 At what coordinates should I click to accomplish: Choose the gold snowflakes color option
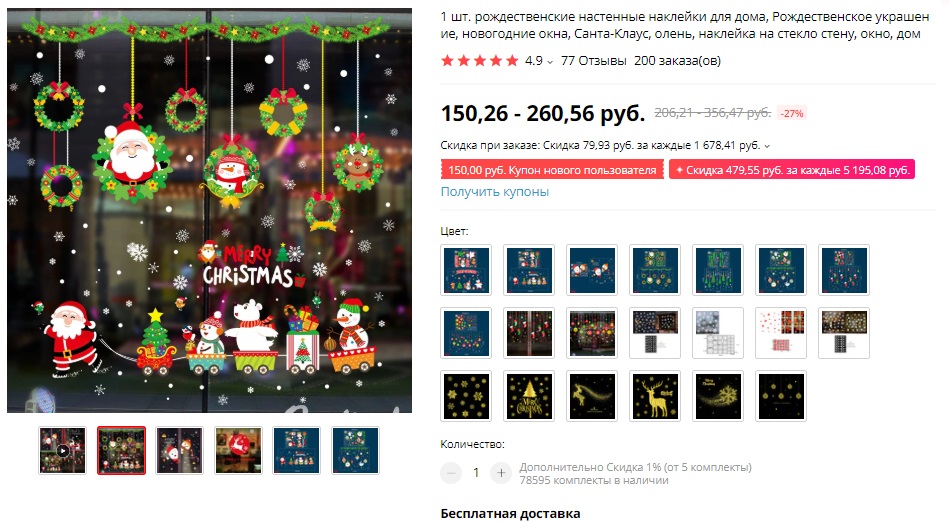point(466,396)
